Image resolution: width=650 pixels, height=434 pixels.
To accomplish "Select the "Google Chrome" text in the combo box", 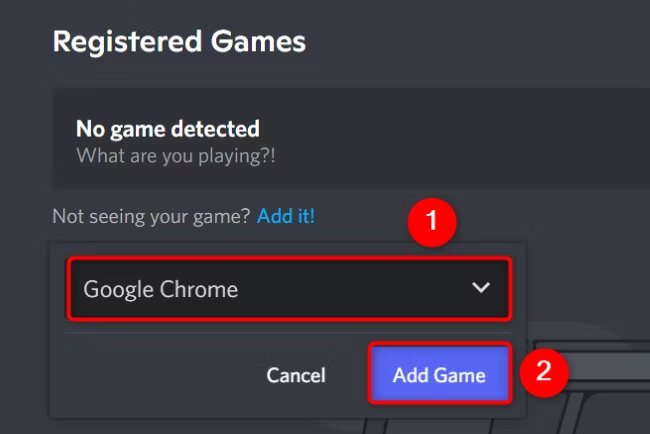I will tap(160, 290).
